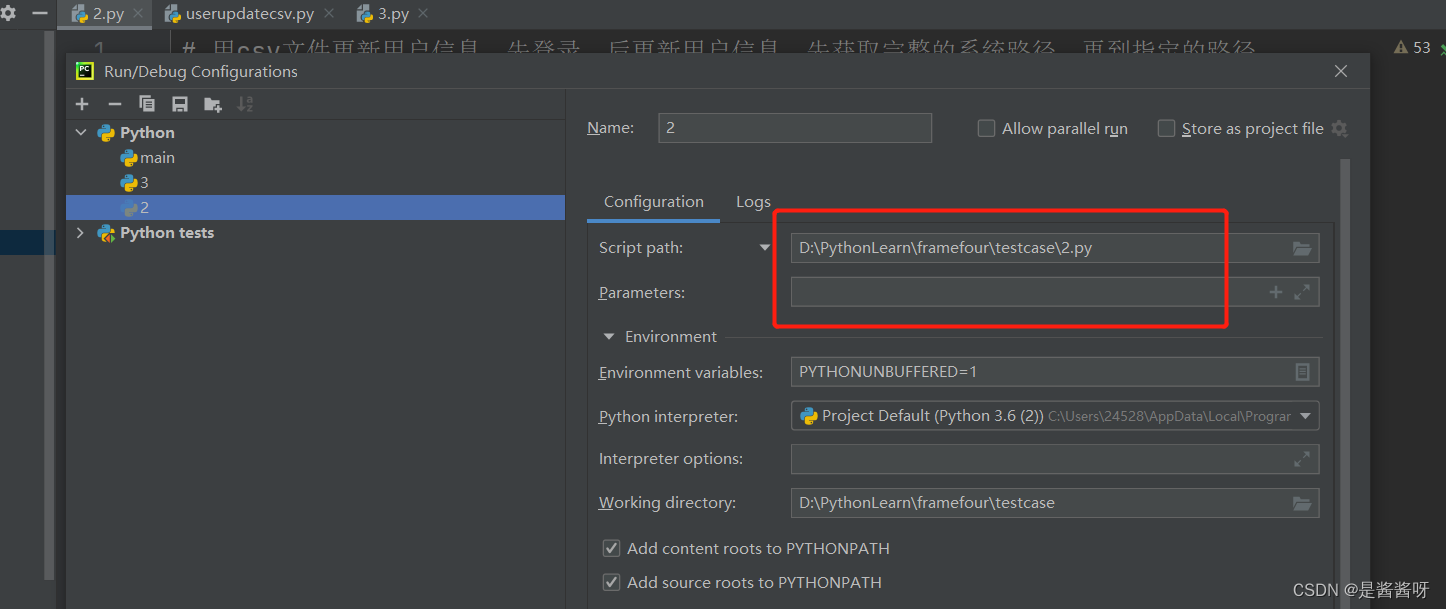Sort configurations alphabetically icon

coord(245,104)
